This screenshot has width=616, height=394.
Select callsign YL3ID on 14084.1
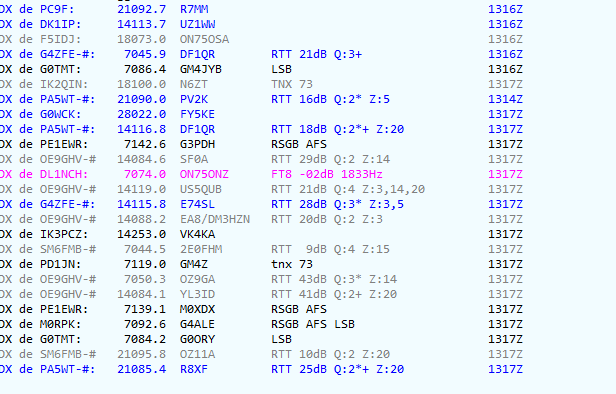(197, 294)
